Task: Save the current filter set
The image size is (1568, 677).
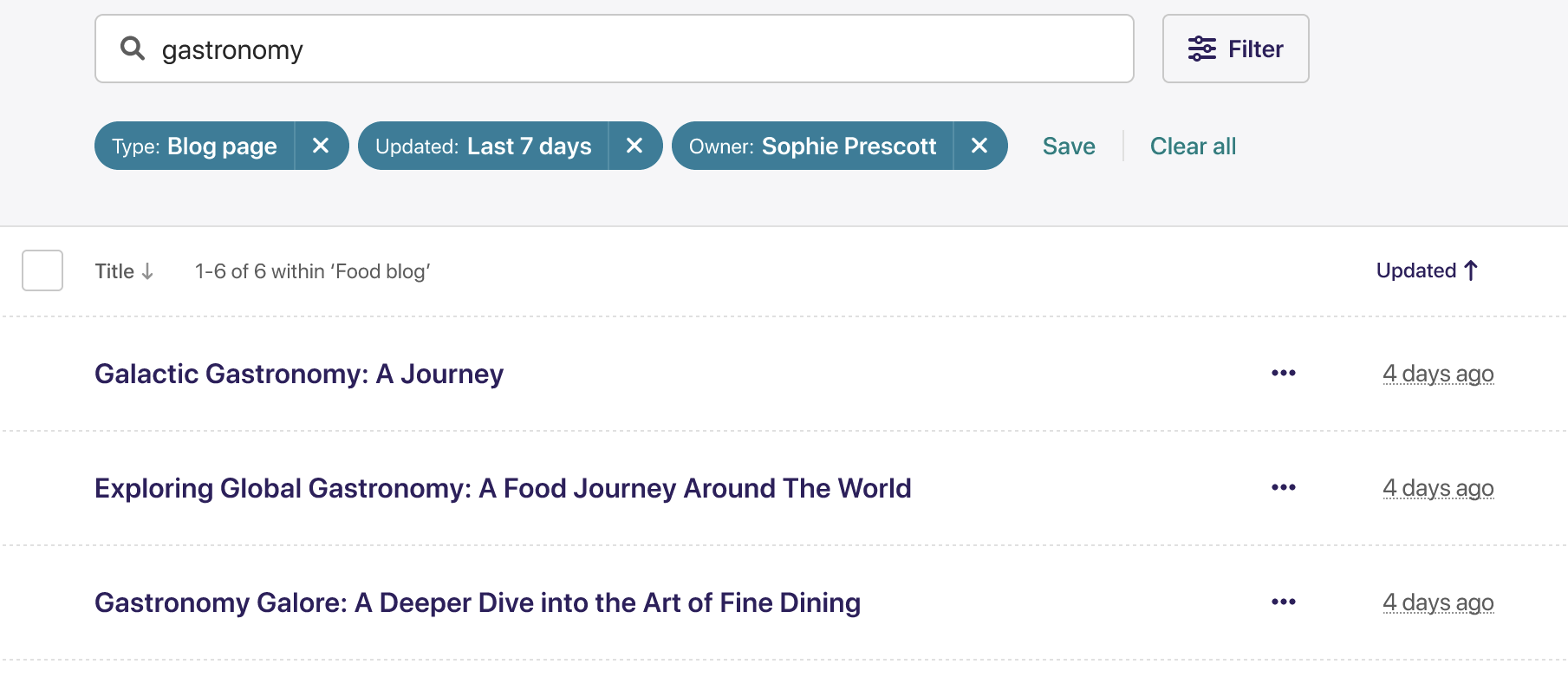Action: pos(1069,146)
